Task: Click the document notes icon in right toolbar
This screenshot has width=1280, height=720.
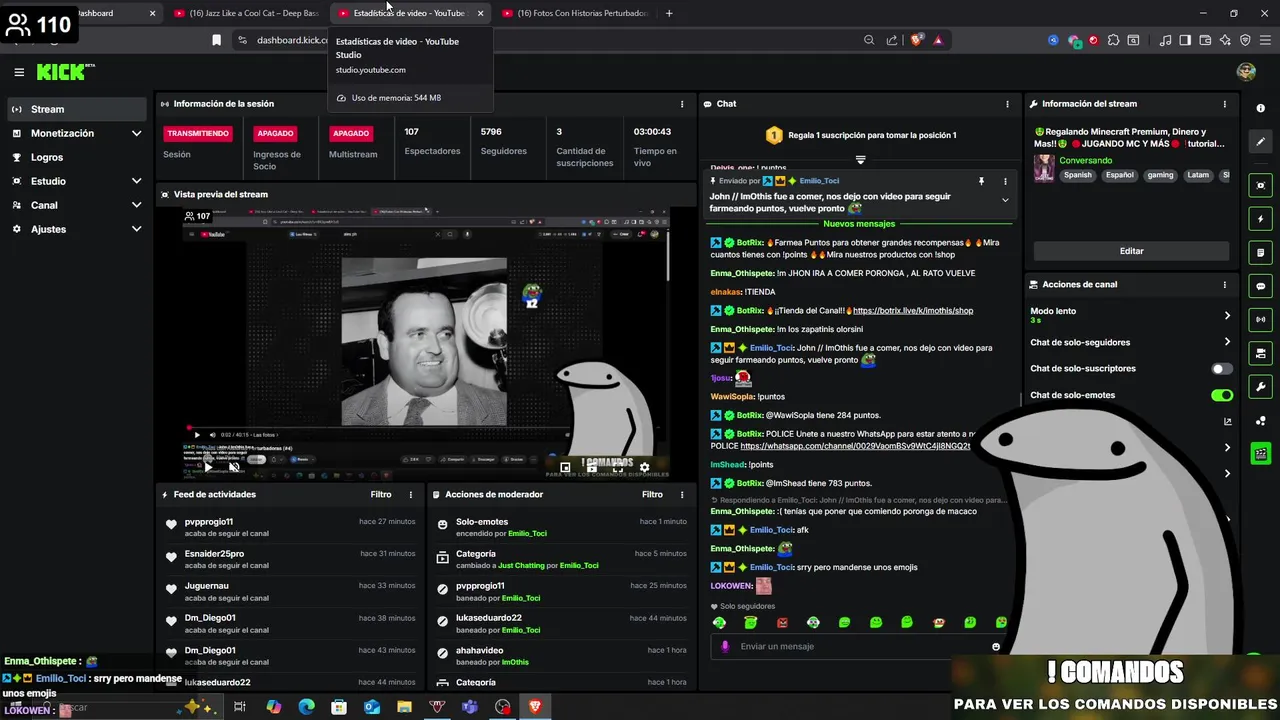Action: click(1260, 252)
